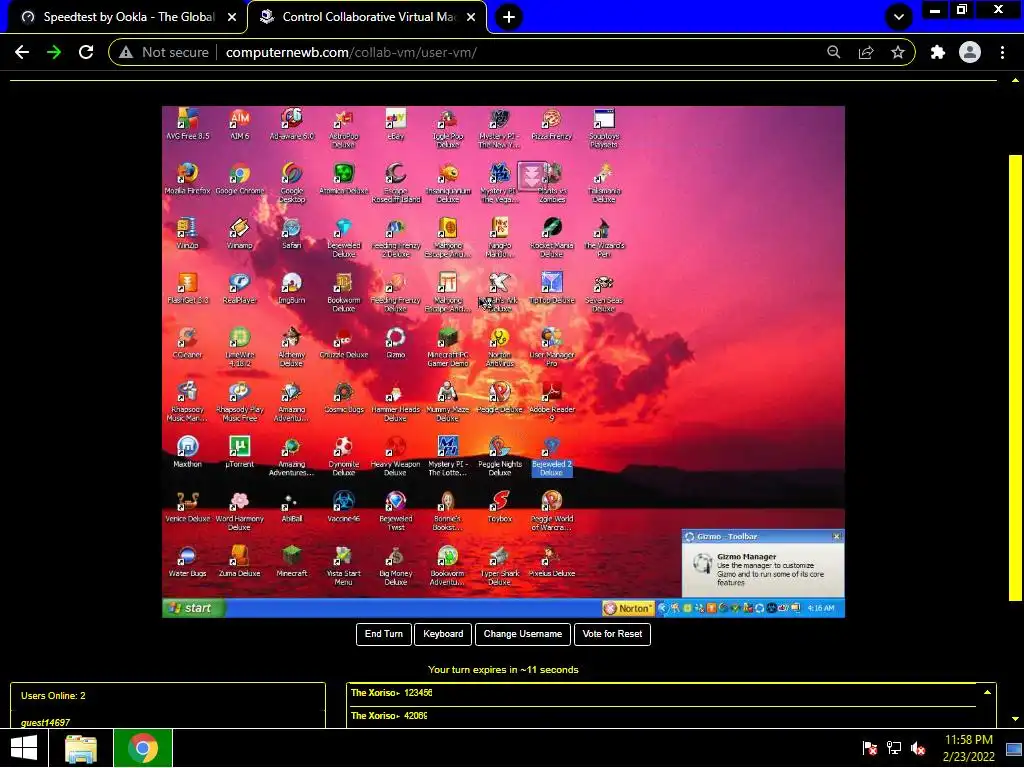Click the address bar URL

(351, 52)
